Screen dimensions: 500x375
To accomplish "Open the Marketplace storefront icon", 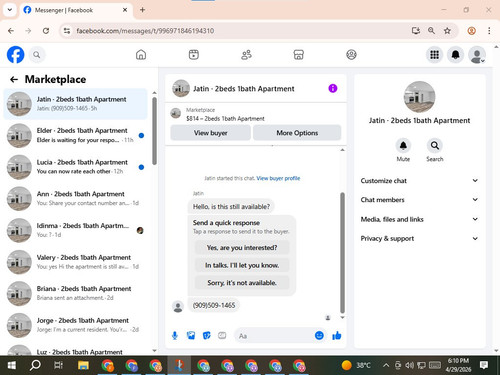I will pos(299,55).
